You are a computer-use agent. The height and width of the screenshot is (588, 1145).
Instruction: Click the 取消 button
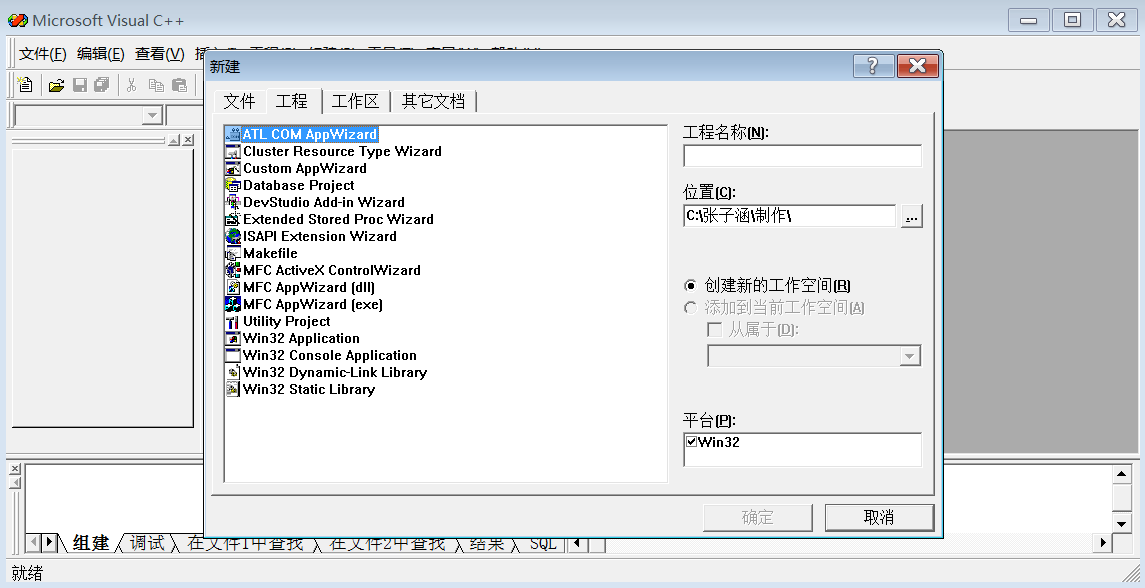(879, 517)
